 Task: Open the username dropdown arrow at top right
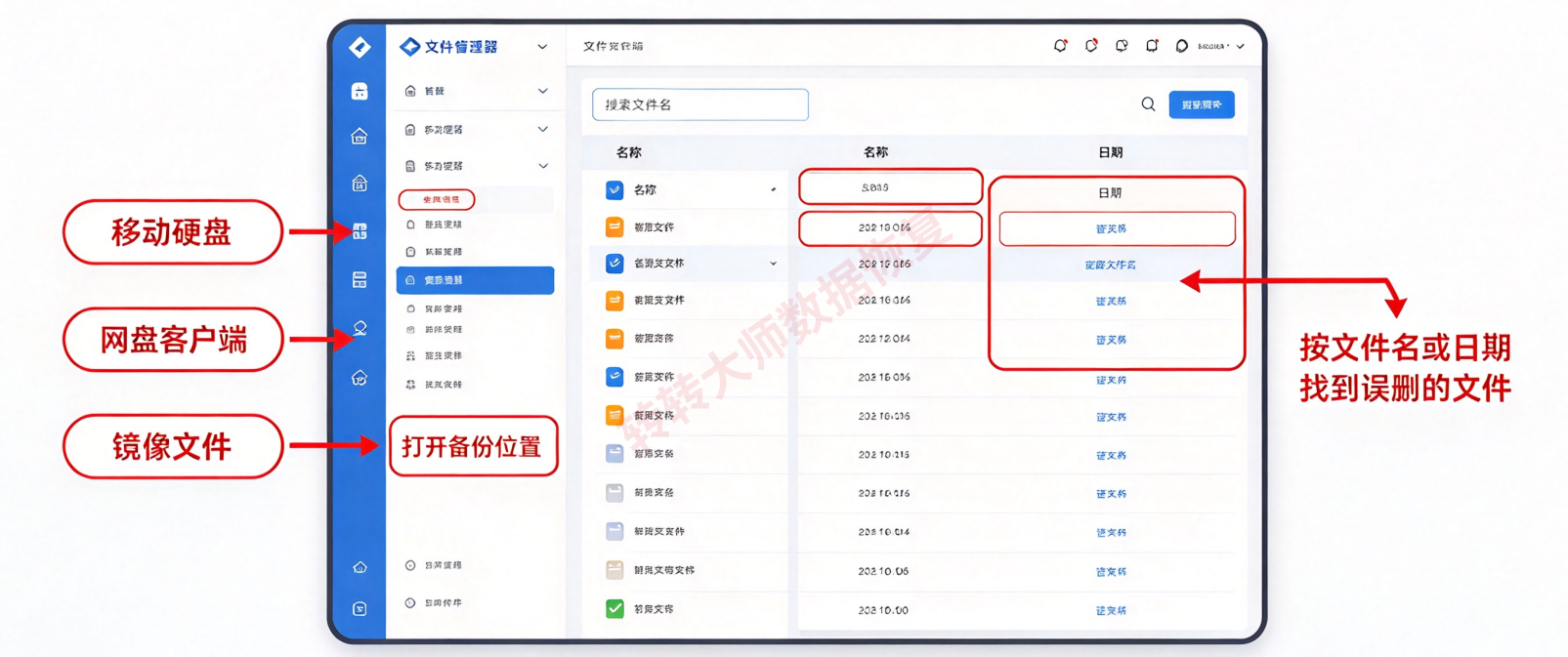pyautogui.click(x=1241, y=46)
